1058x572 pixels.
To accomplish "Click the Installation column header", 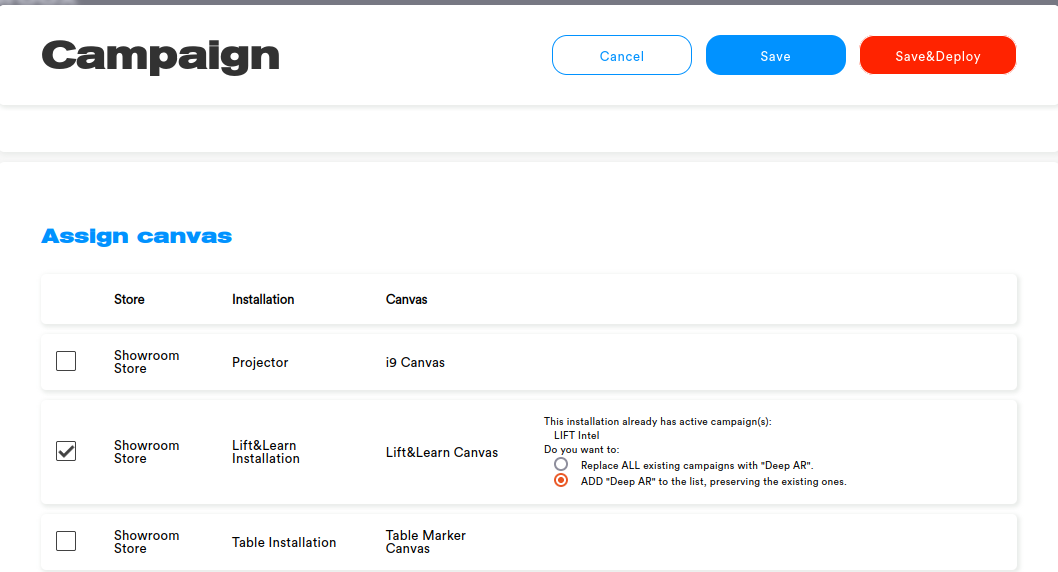I will click(x=263, y=299).
